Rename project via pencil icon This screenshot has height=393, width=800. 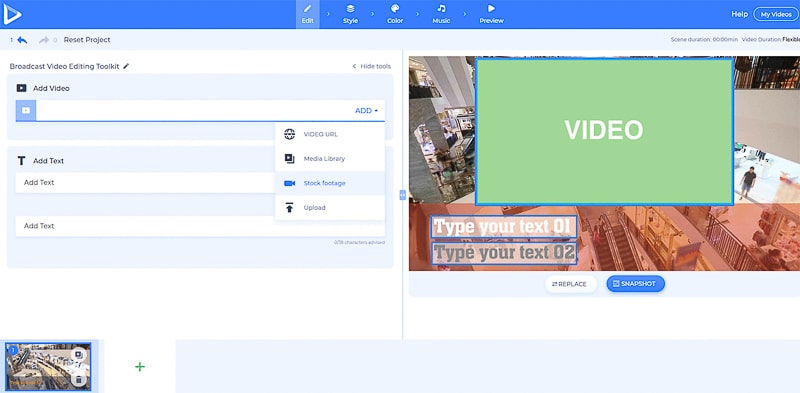coord(126,66)
